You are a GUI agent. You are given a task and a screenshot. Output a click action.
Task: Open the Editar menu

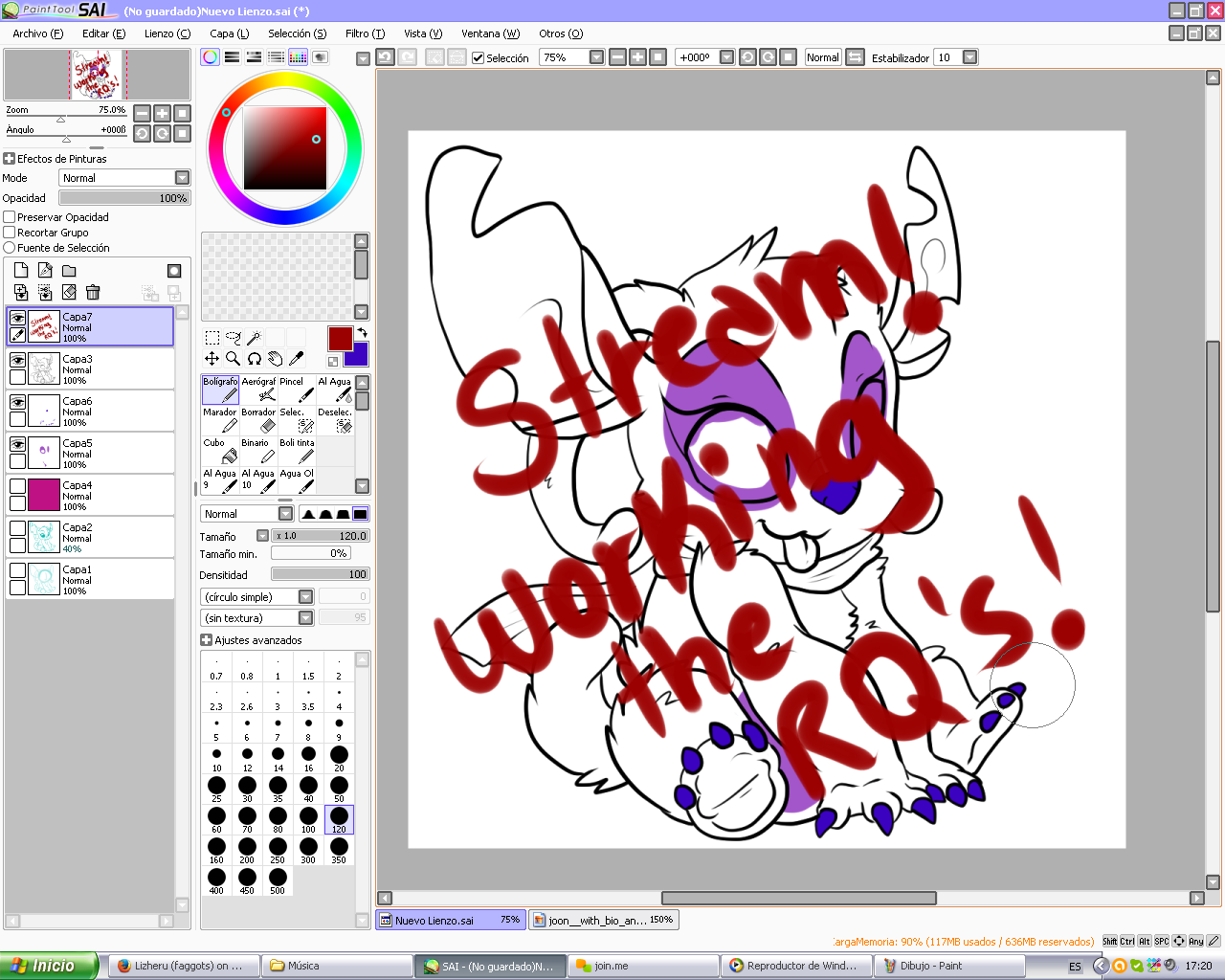tap(104, 33)
